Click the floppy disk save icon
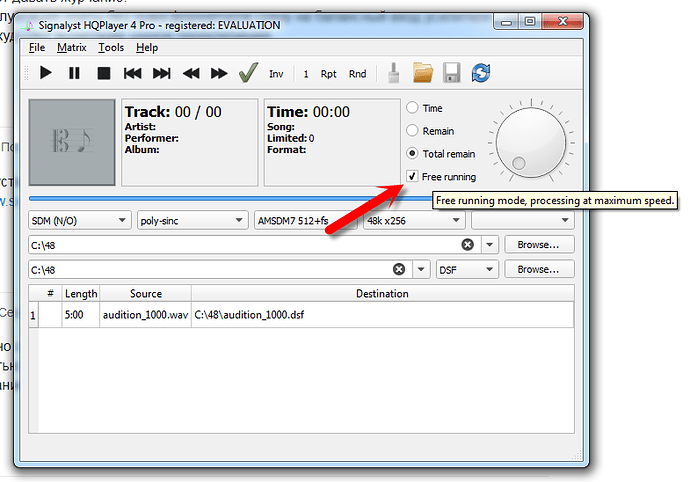690x482 pixels. pyautogui.click(x=451, y=73)
